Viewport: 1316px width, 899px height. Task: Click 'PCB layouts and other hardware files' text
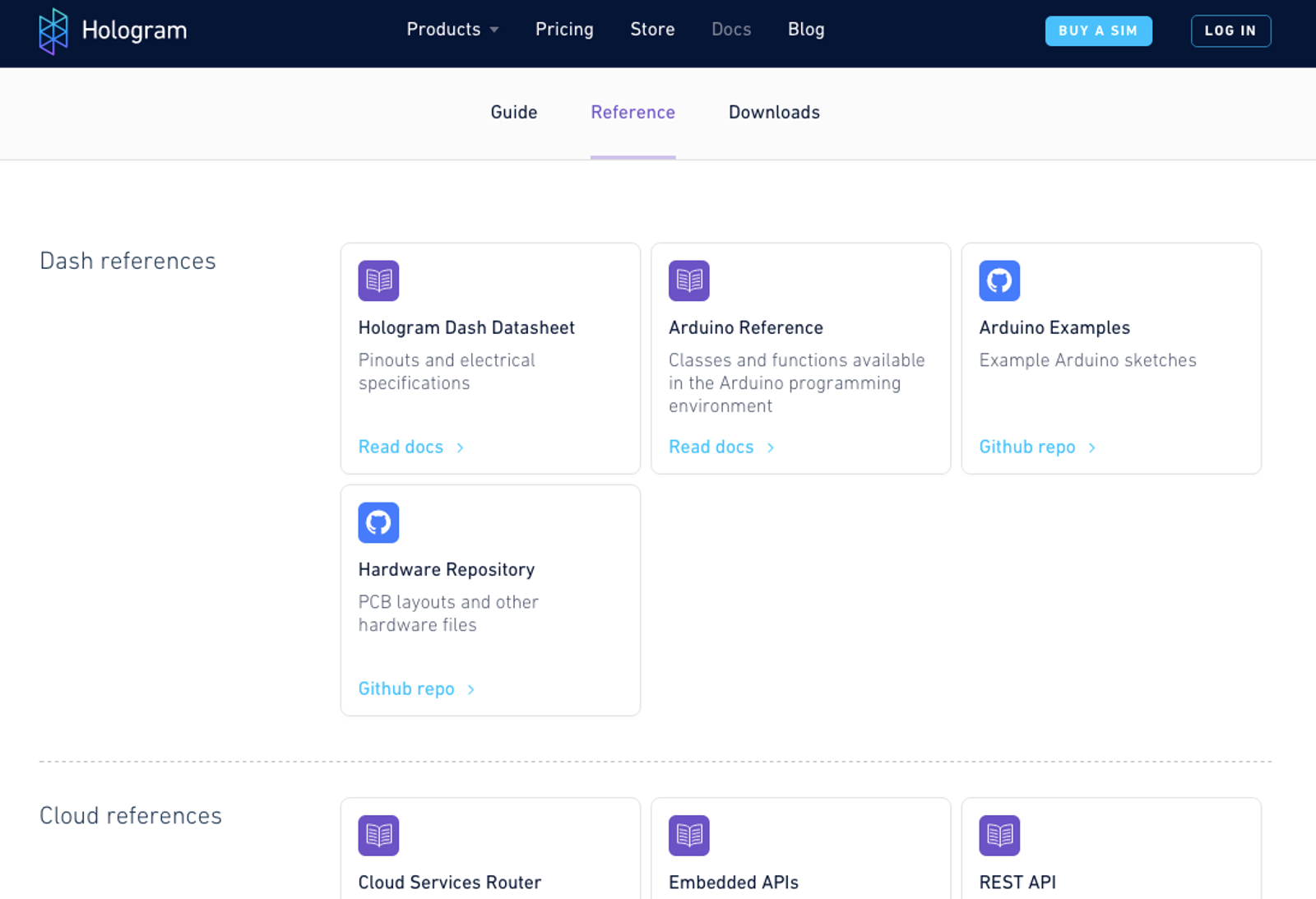(x=448, y=614)
